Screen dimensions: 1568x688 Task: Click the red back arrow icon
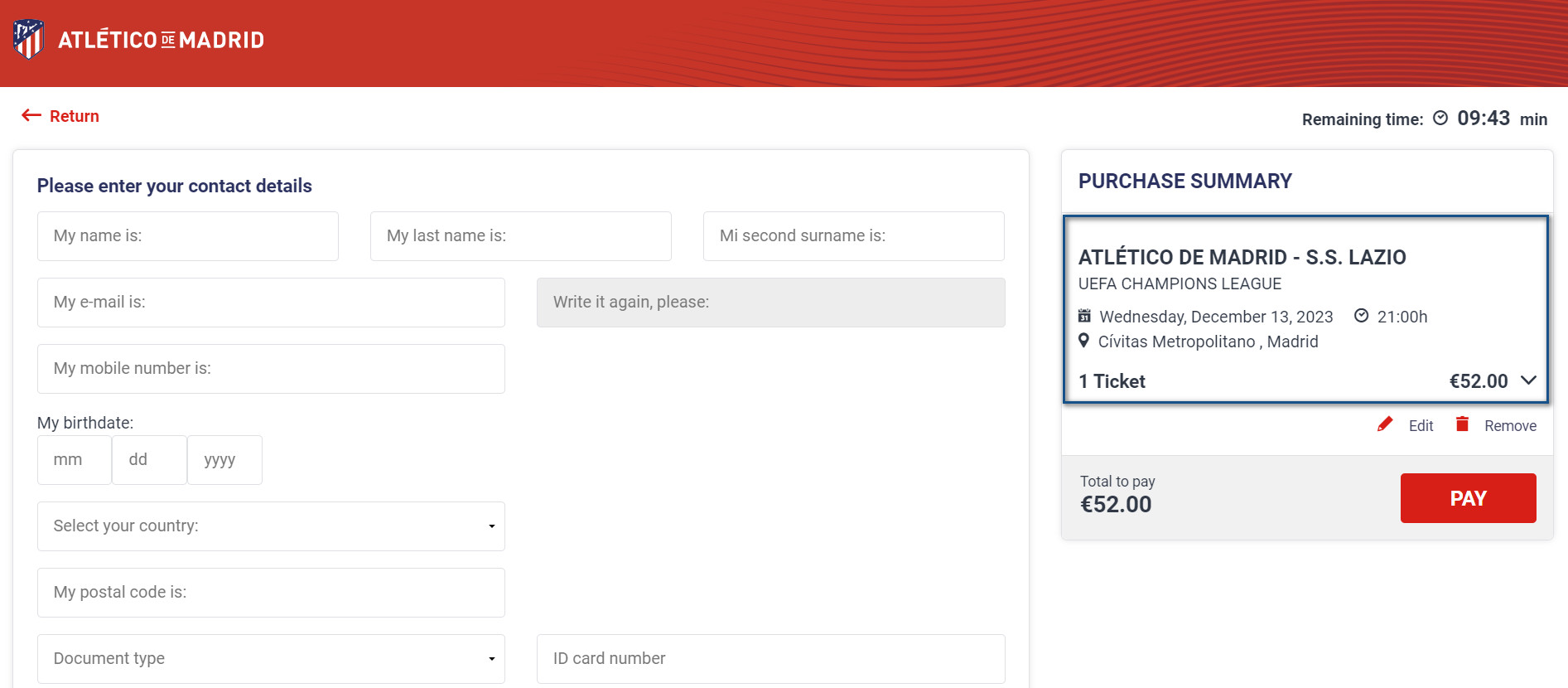tap(31, 115)
